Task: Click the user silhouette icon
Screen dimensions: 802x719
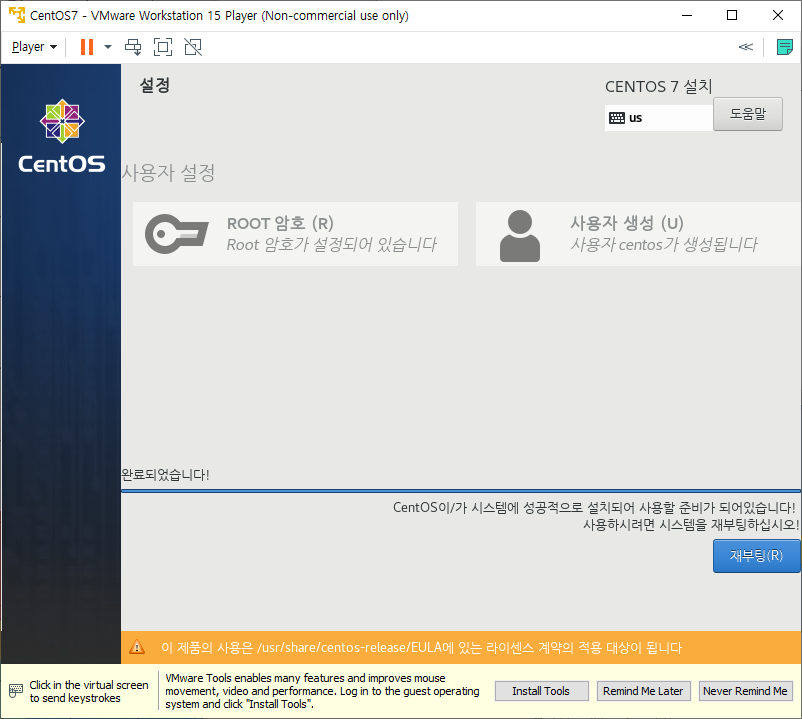Action: (x=520, y=236)
